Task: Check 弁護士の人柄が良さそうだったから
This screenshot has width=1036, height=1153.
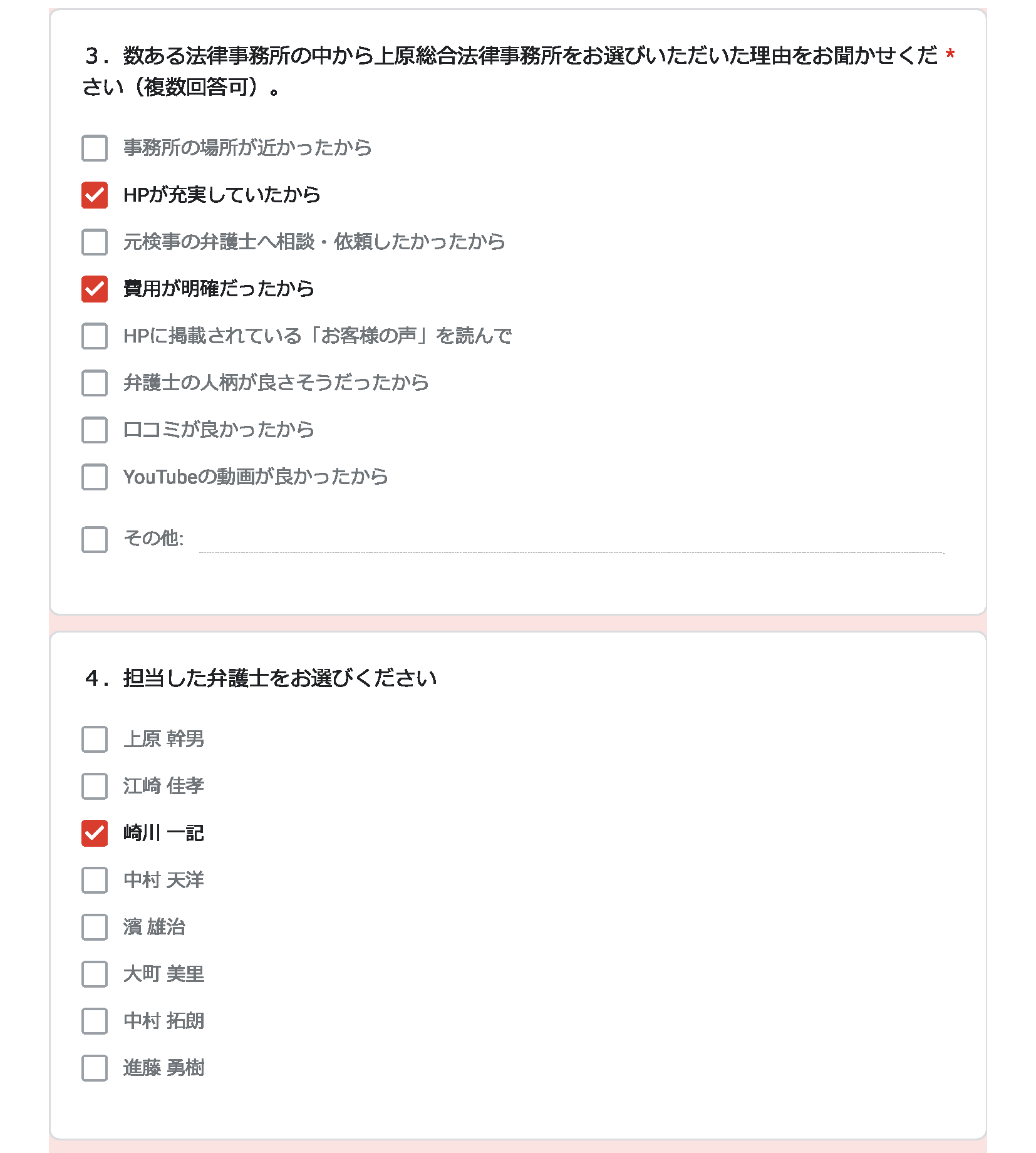Action: (x=95, y=383)
